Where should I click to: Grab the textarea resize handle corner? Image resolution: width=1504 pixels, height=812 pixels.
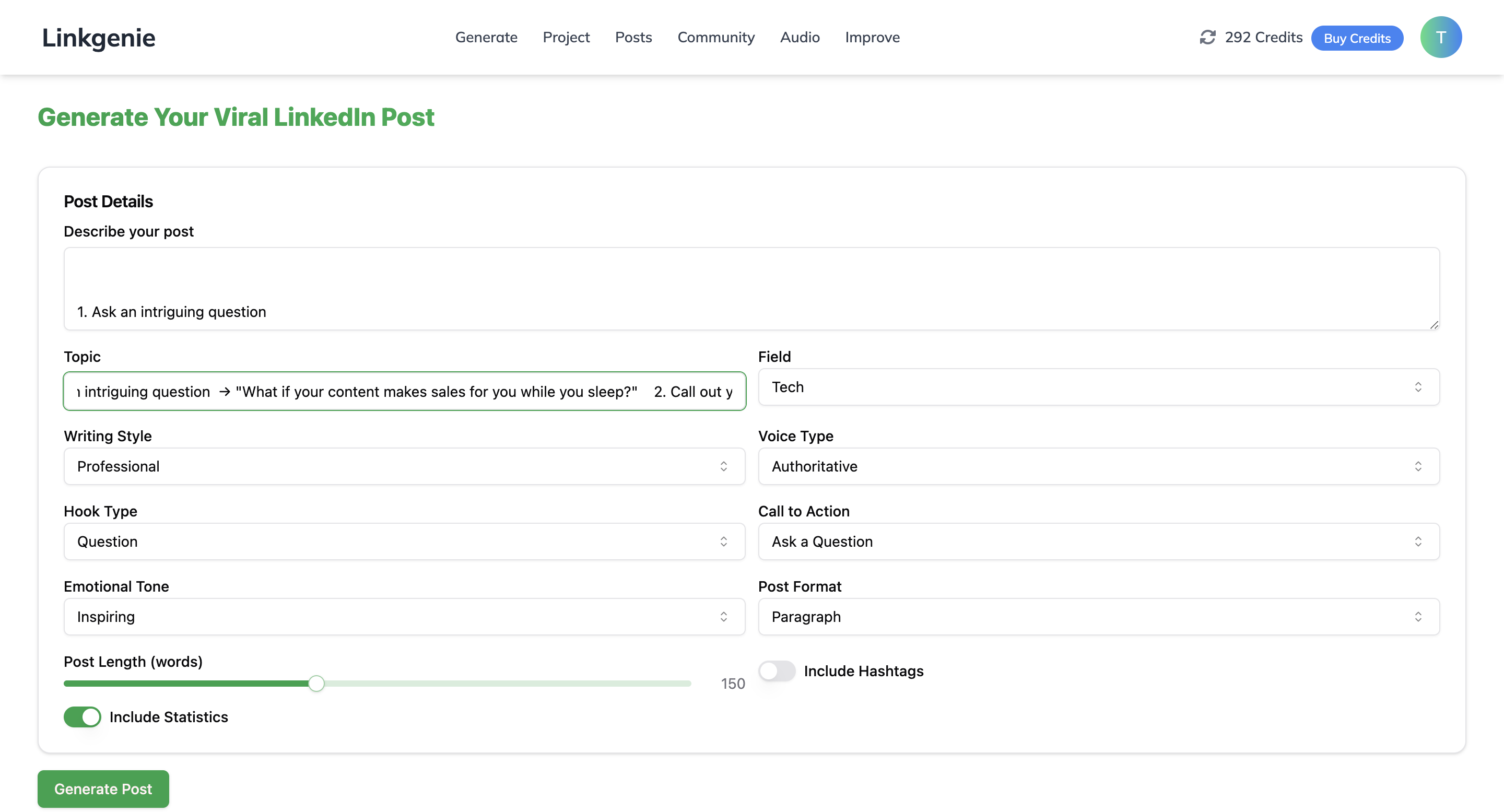(x=1434, y=325)
